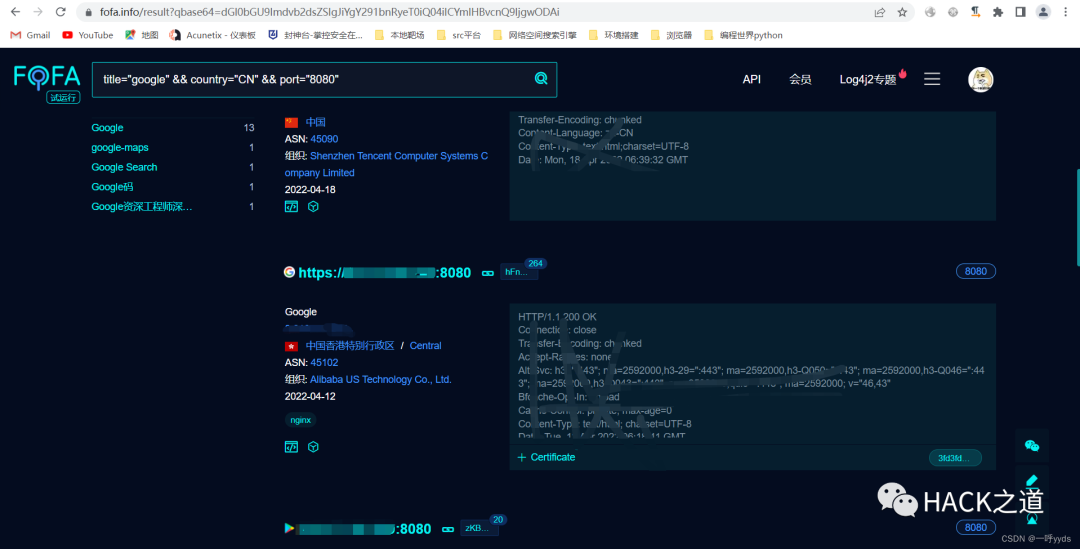
Task: Click the ASN 45102 link
Action: click(324, 362)
